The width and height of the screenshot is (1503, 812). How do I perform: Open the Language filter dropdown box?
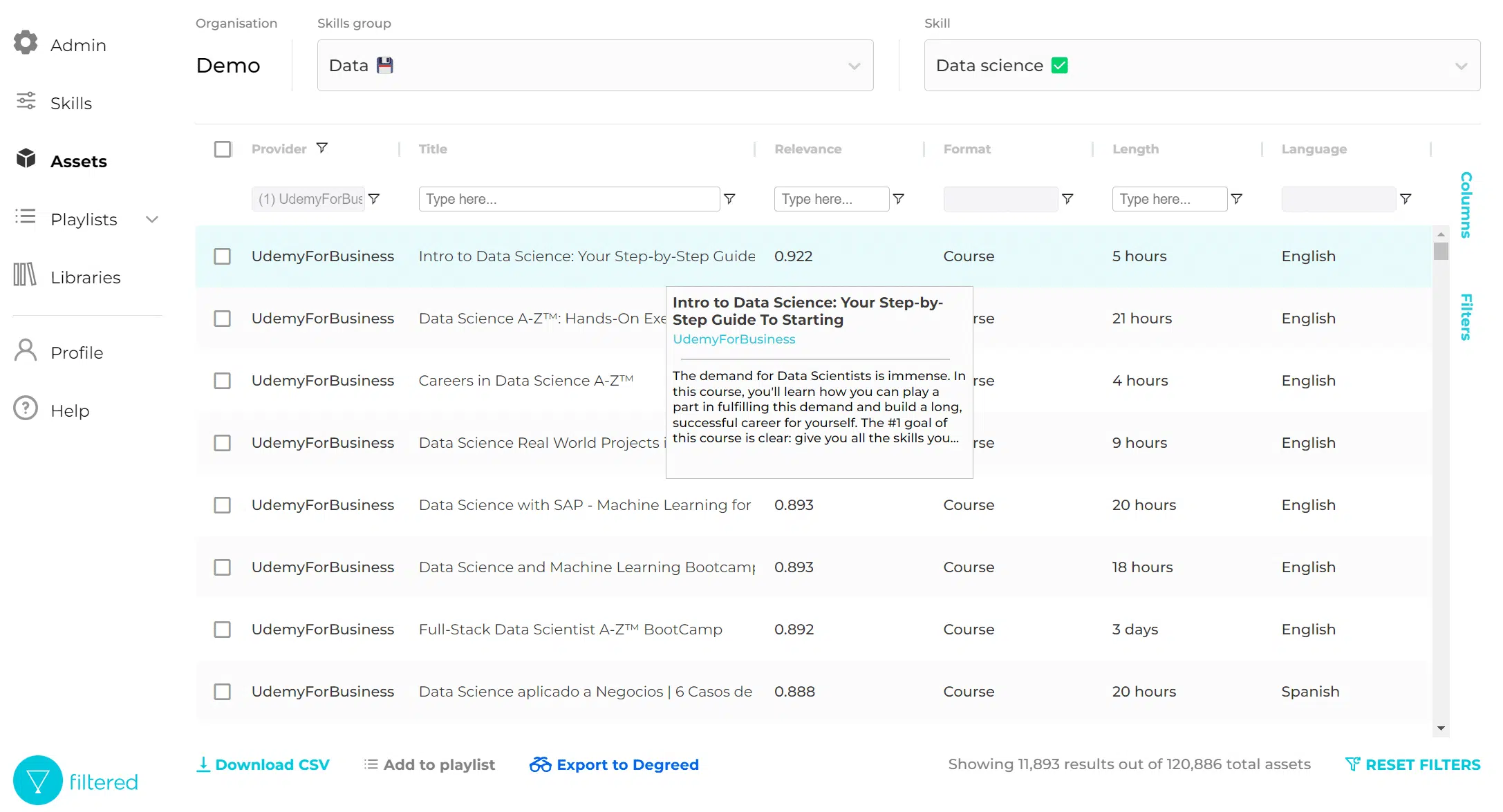[x=1338, y=199]
